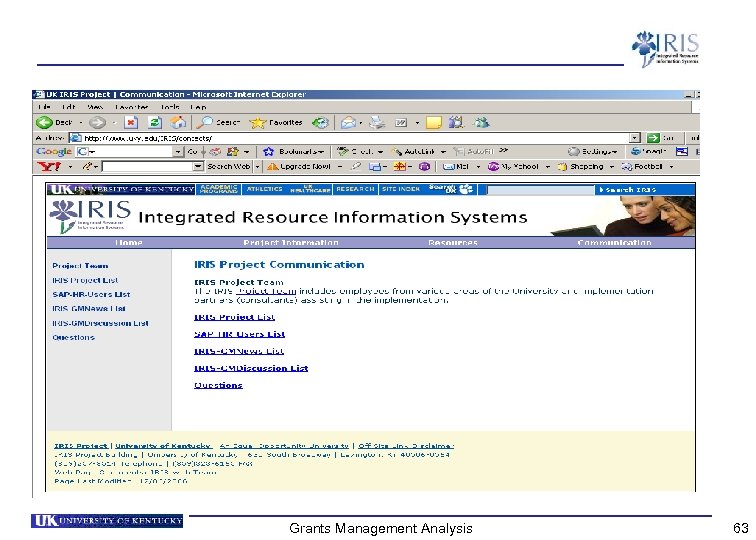Click the Search IRIS text field

click(540, 190)
